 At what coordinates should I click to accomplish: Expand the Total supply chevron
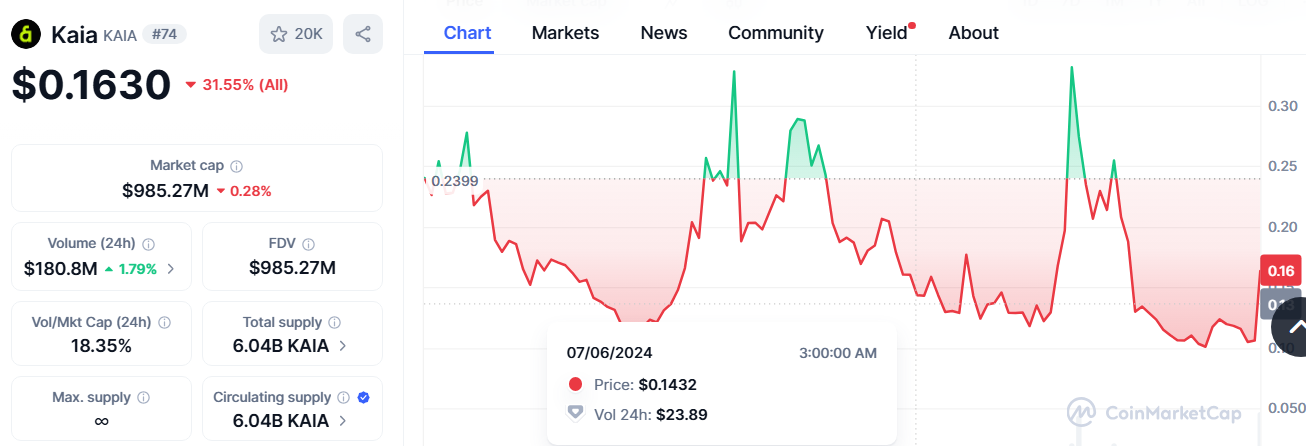point(343,346)
